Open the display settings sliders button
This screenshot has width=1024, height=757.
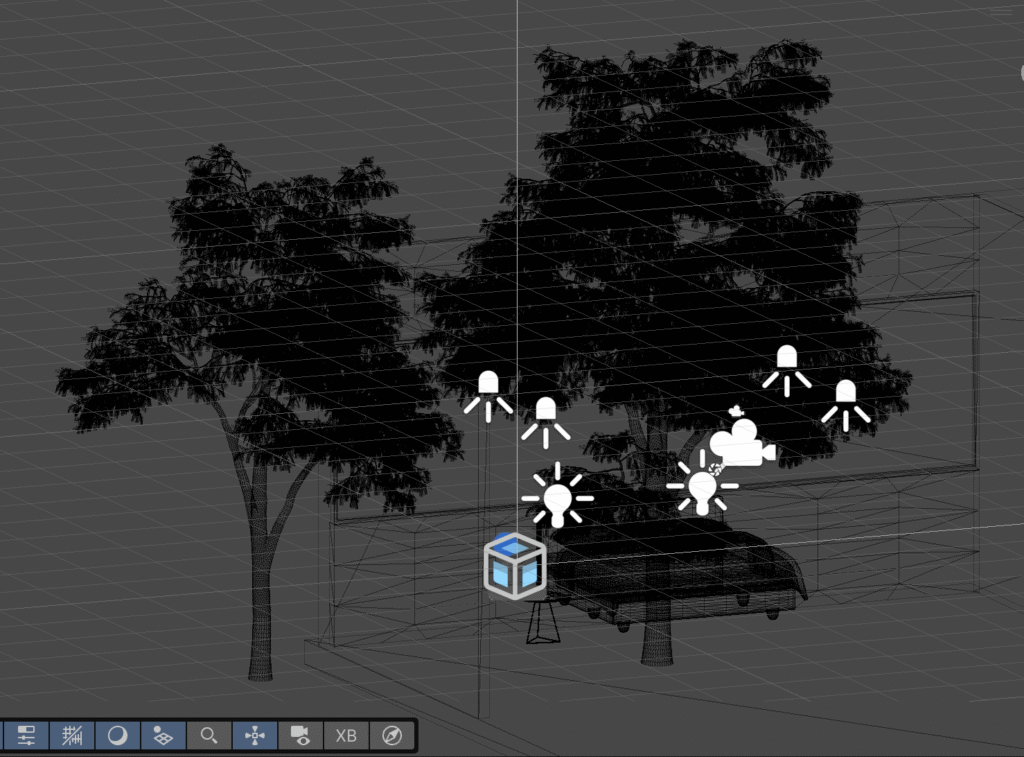(25, 736)
